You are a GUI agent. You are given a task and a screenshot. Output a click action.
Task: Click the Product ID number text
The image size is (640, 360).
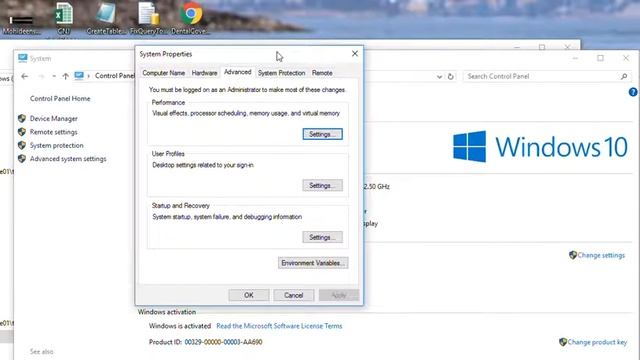pyautogui.click(x=223, y=342)
